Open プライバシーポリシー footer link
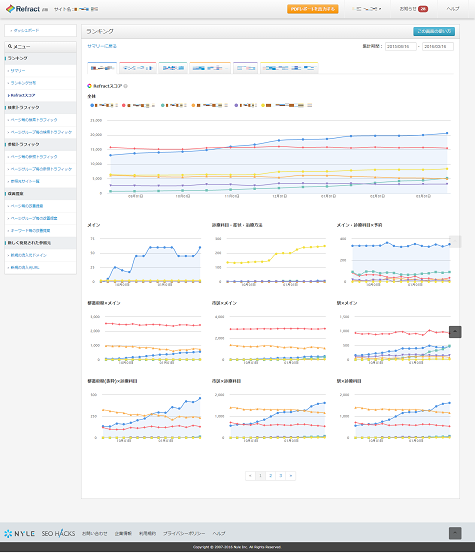The height and width of the screenshot is (553, 475). point(184,534)
